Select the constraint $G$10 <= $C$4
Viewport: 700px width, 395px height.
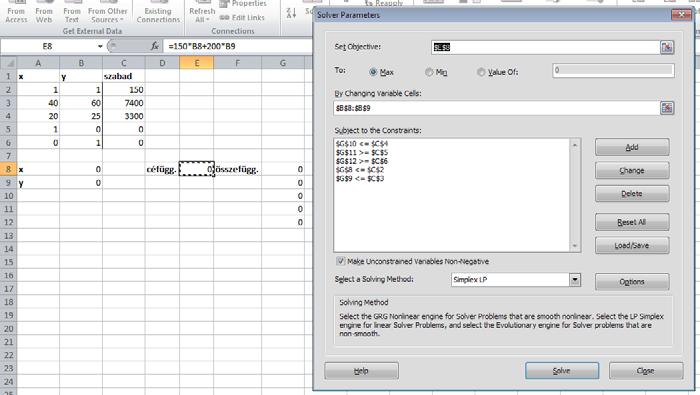(x=362, y=144)
